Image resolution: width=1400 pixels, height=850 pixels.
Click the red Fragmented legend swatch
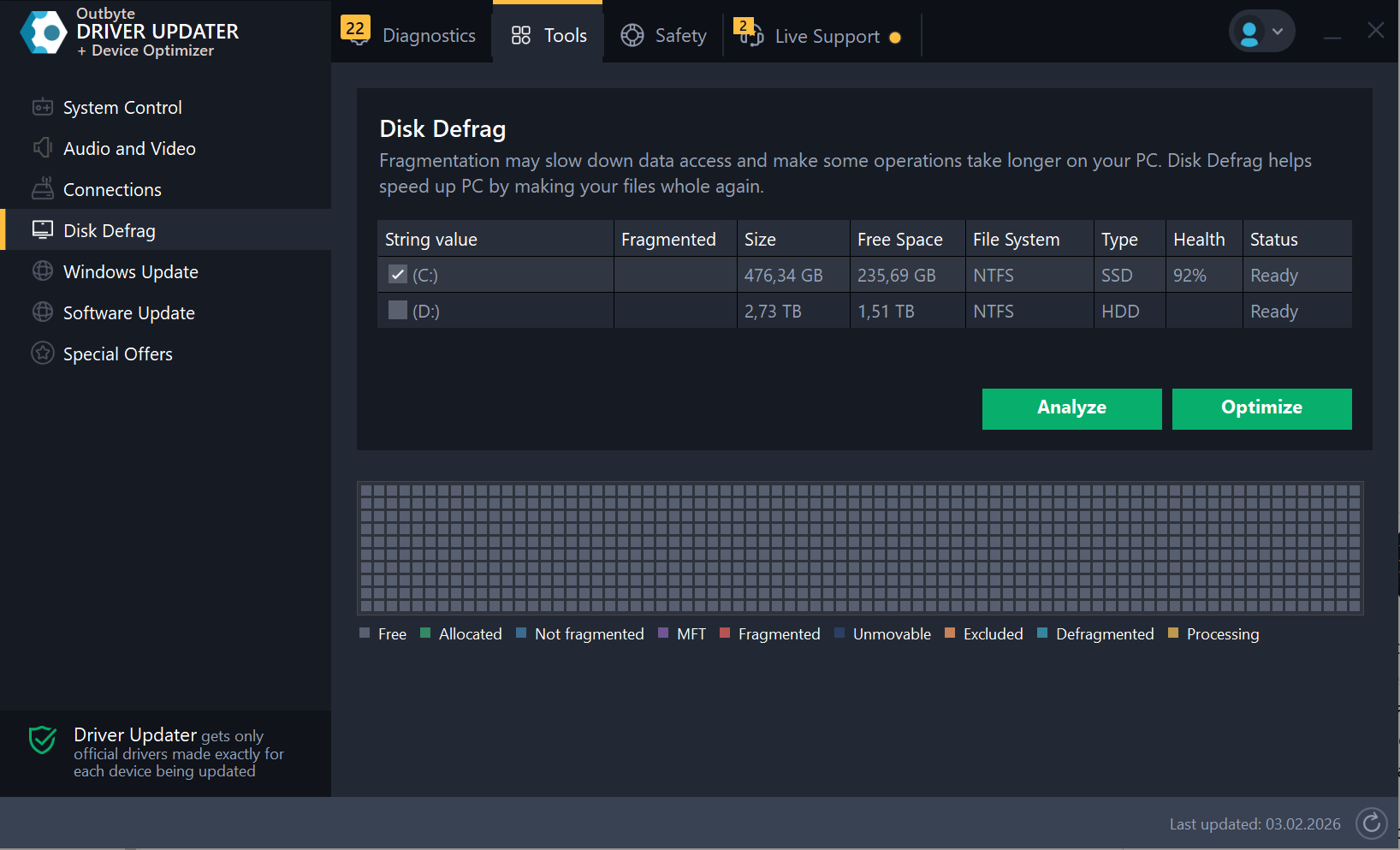725,633
